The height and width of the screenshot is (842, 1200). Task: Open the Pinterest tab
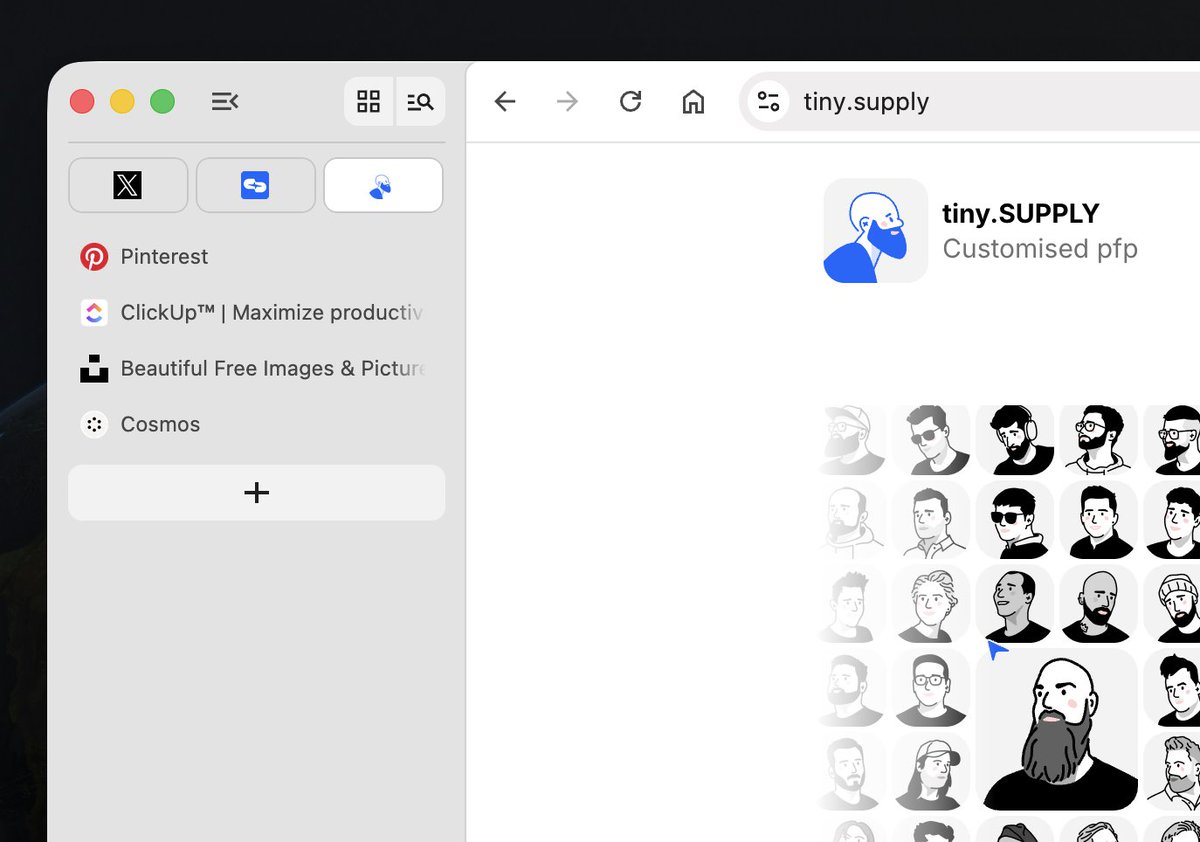256,257
